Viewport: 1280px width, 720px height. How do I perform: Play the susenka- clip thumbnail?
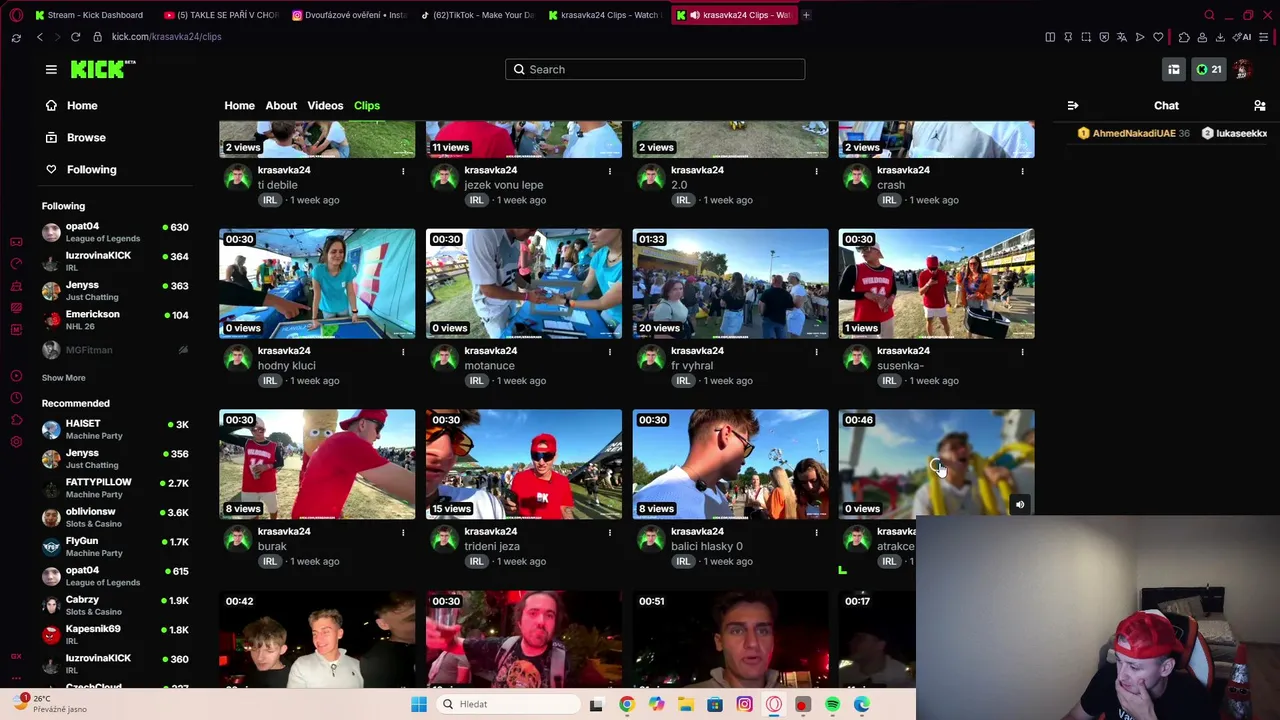pos(937,284)
